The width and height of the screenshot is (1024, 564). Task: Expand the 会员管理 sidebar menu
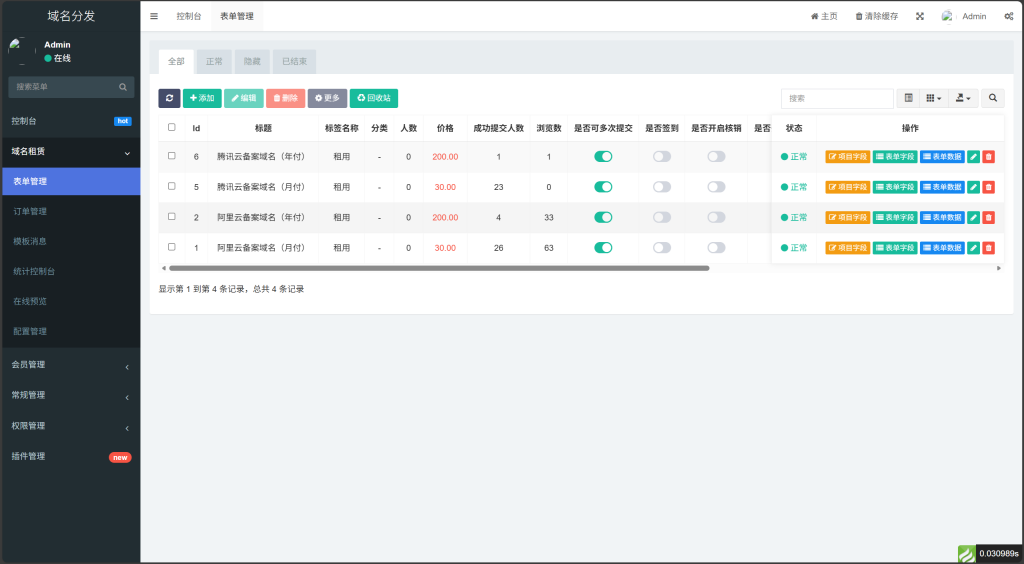tap(70, 365)
